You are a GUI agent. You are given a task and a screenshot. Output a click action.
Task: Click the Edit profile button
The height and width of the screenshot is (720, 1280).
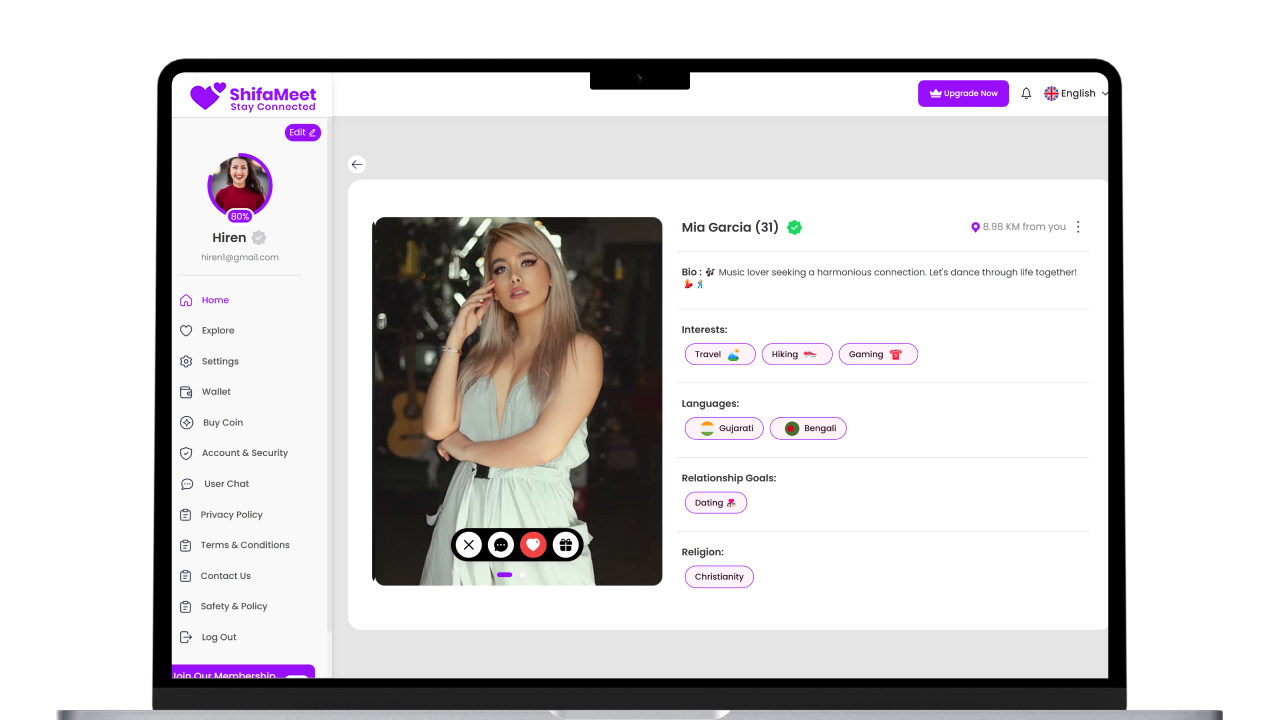pyautogui.click(x=302, y=132)
